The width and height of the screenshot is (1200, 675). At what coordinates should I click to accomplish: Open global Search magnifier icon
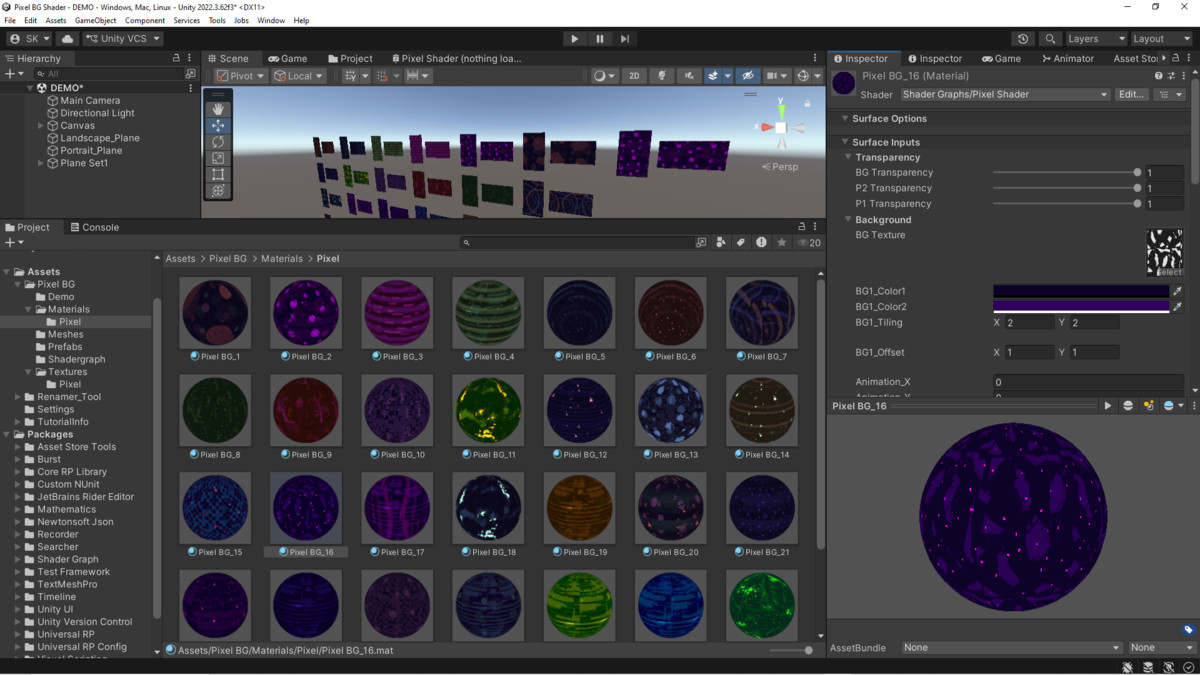(1049, 39)
